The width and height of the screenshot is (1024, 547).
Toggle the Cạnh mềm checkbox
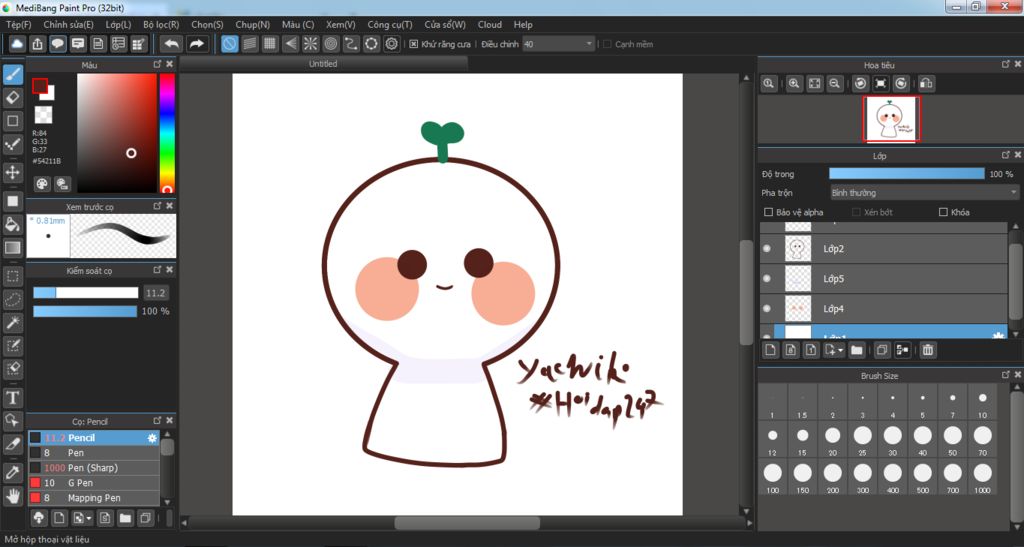(x=607, y=44)
